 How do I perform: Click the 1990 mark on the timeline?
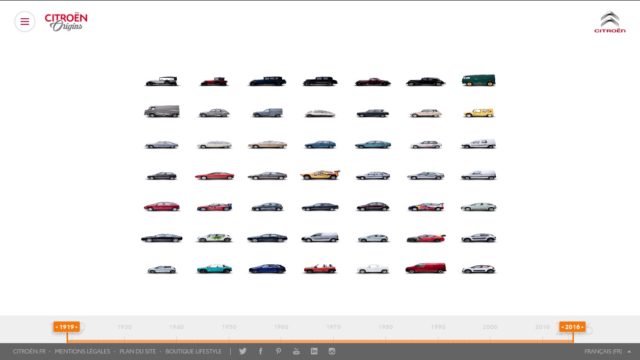438,327
